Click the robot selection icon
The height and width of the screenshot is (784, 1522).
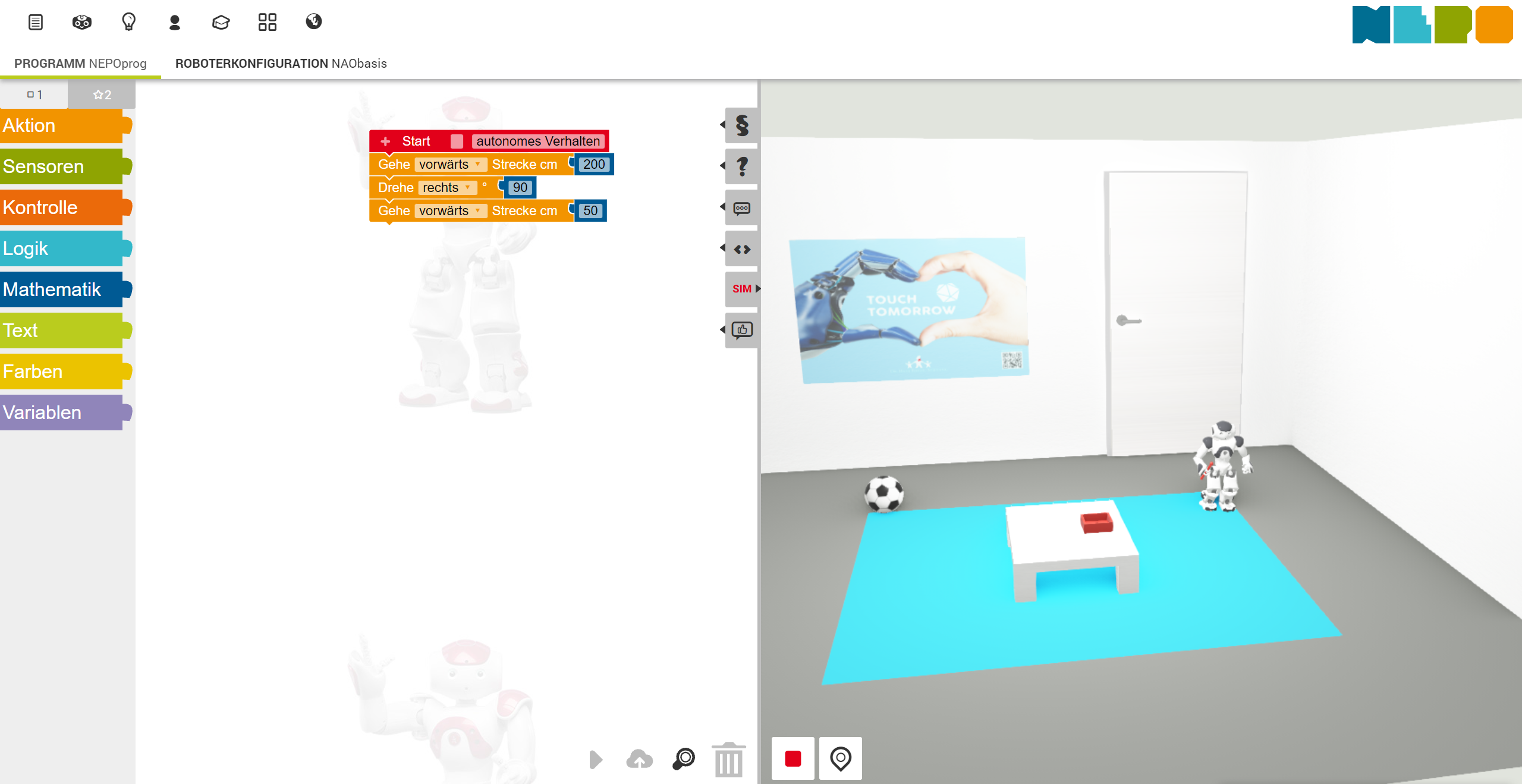tap(81, 22)
